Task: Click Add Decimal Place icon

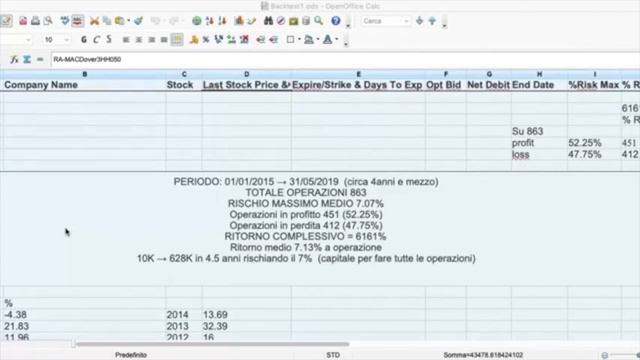Action: (231, 40)
